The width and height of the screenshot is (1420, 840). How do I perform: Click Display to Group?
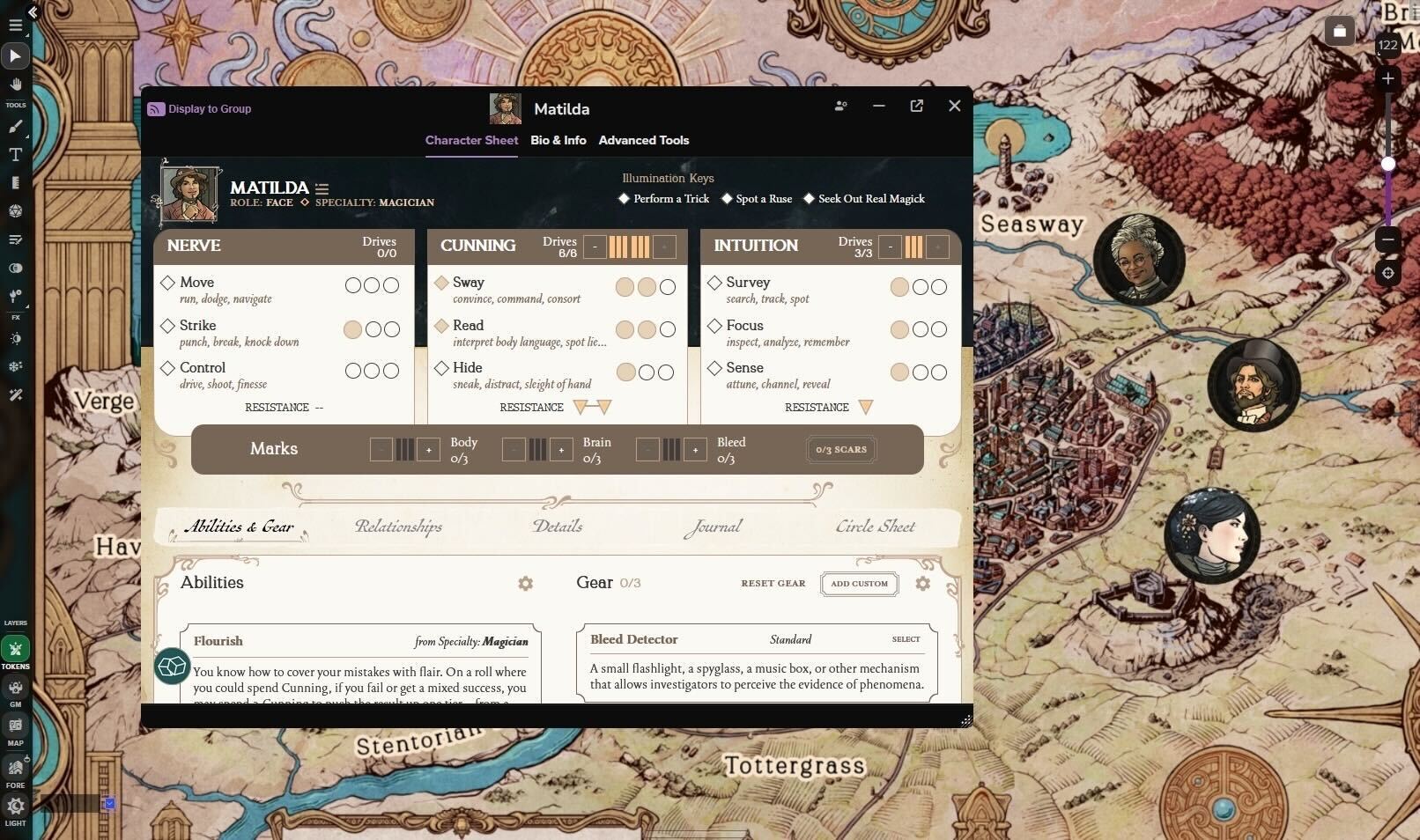tap(199, 108)
